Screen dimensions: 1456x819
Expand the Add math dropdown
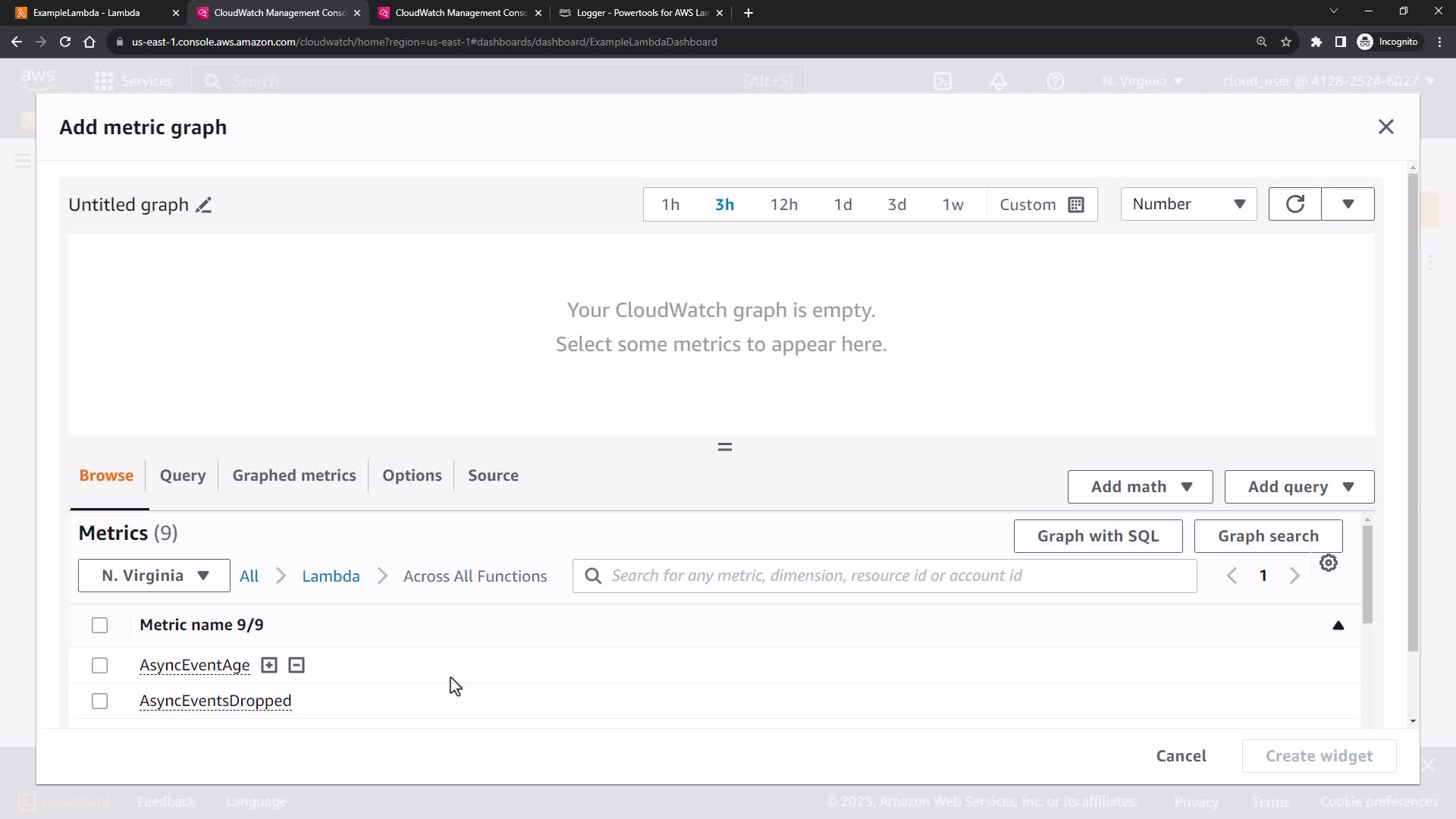point(1140,487)
